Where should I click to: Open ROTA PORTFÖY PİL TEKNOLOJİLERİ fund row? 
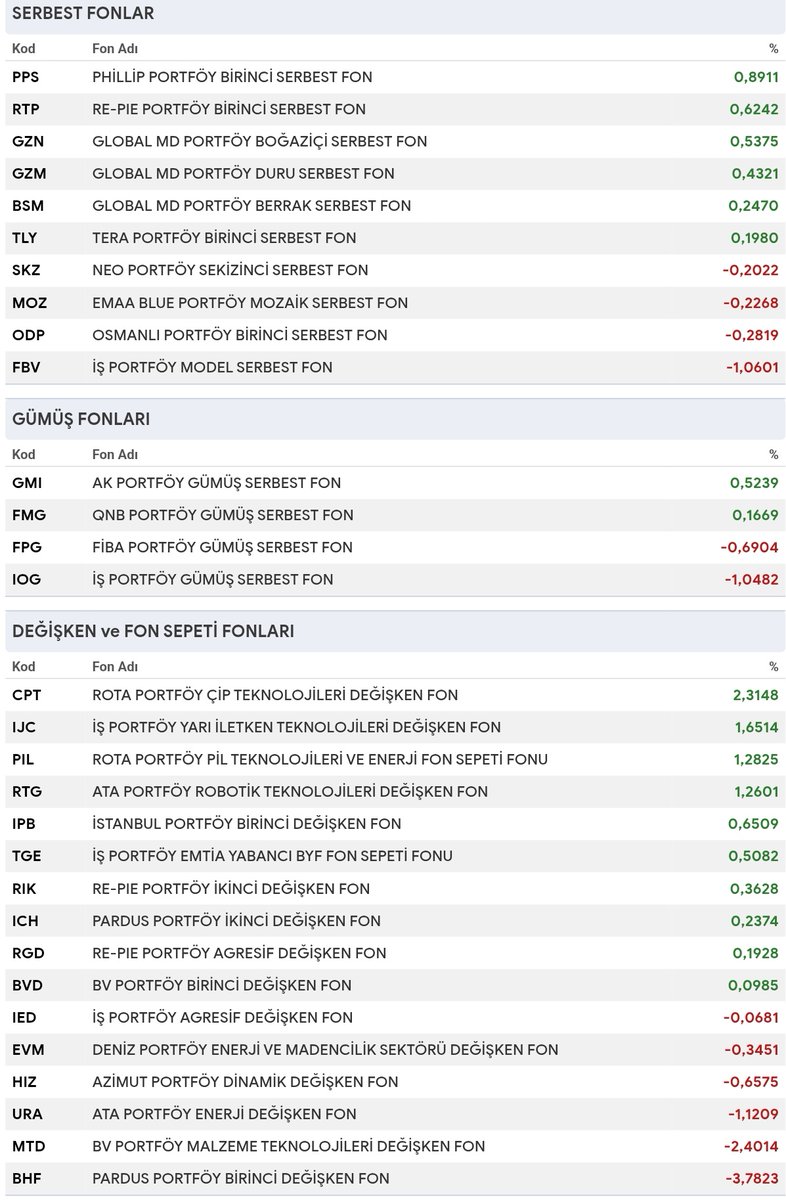(x=395, y=759)
